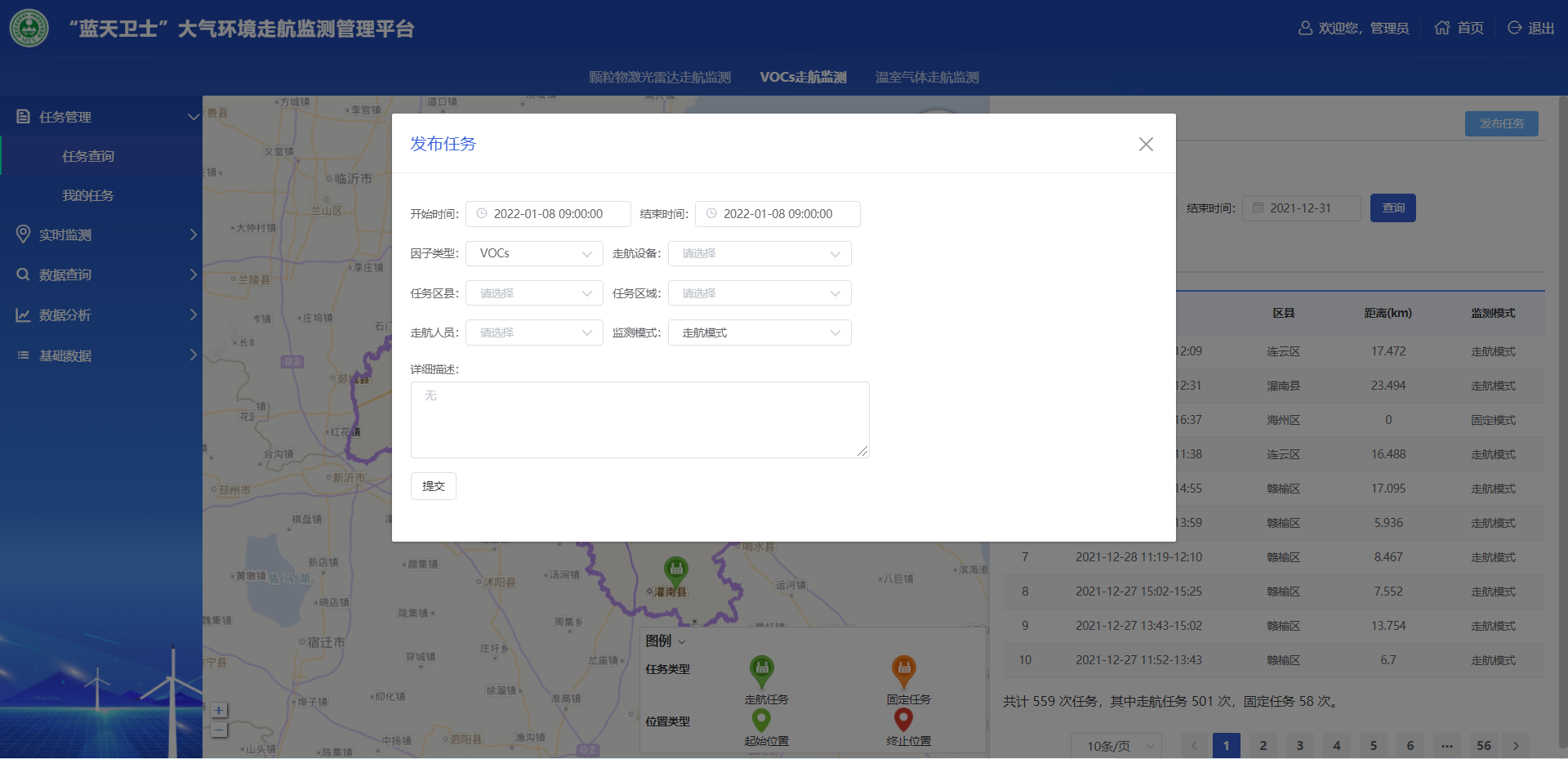Expand the 监测模式 dropdown

(x=759, y=333)
